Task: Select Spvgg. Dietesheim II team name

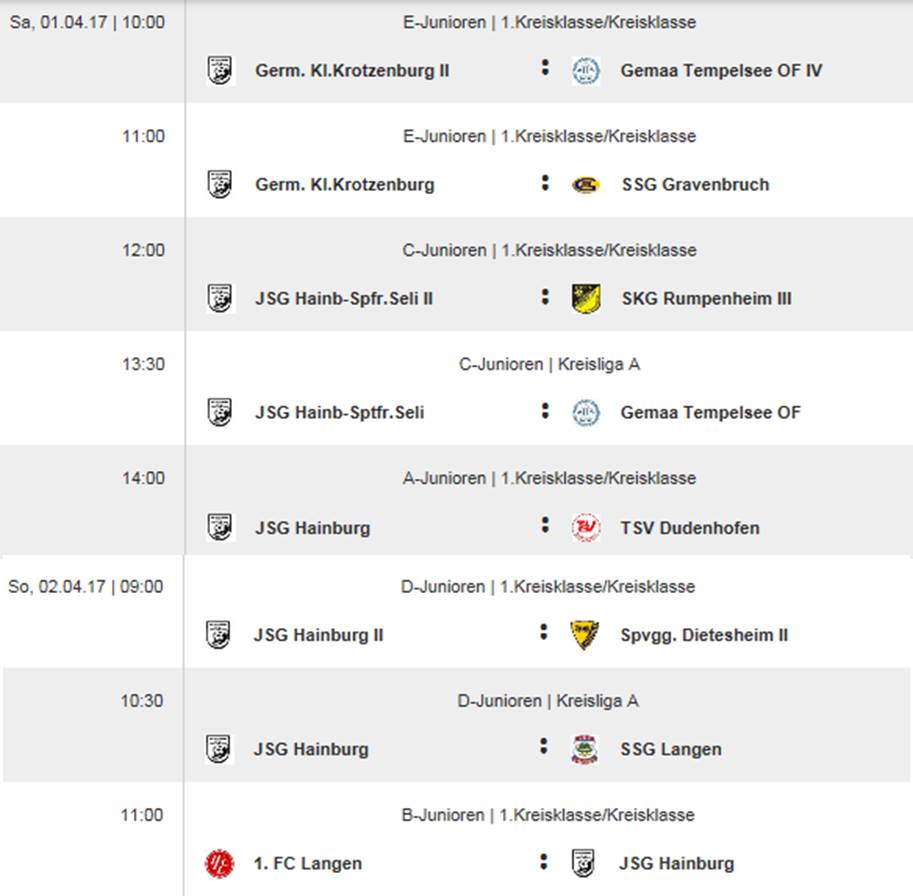Action: click(x=704, y=635)
